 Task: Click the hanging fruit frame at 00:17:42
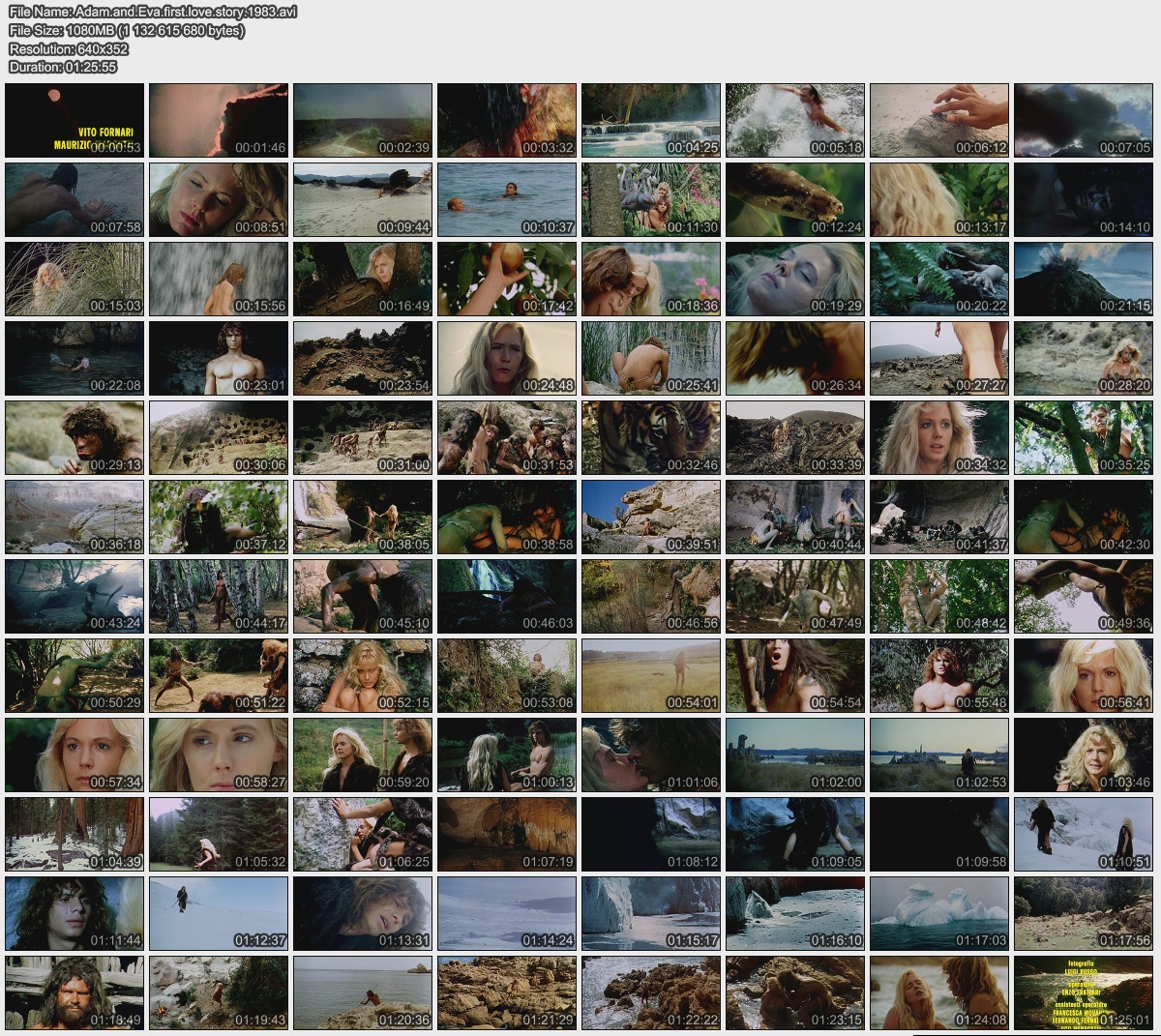[x=507, y=279]
